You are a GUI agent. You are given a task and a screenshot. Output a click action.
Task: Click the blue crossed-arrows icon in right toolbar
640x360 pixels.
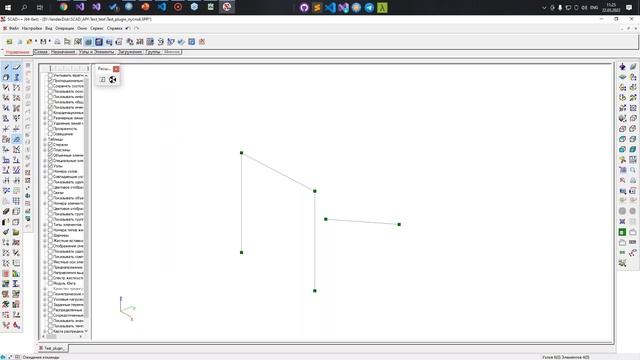(622, 222)
